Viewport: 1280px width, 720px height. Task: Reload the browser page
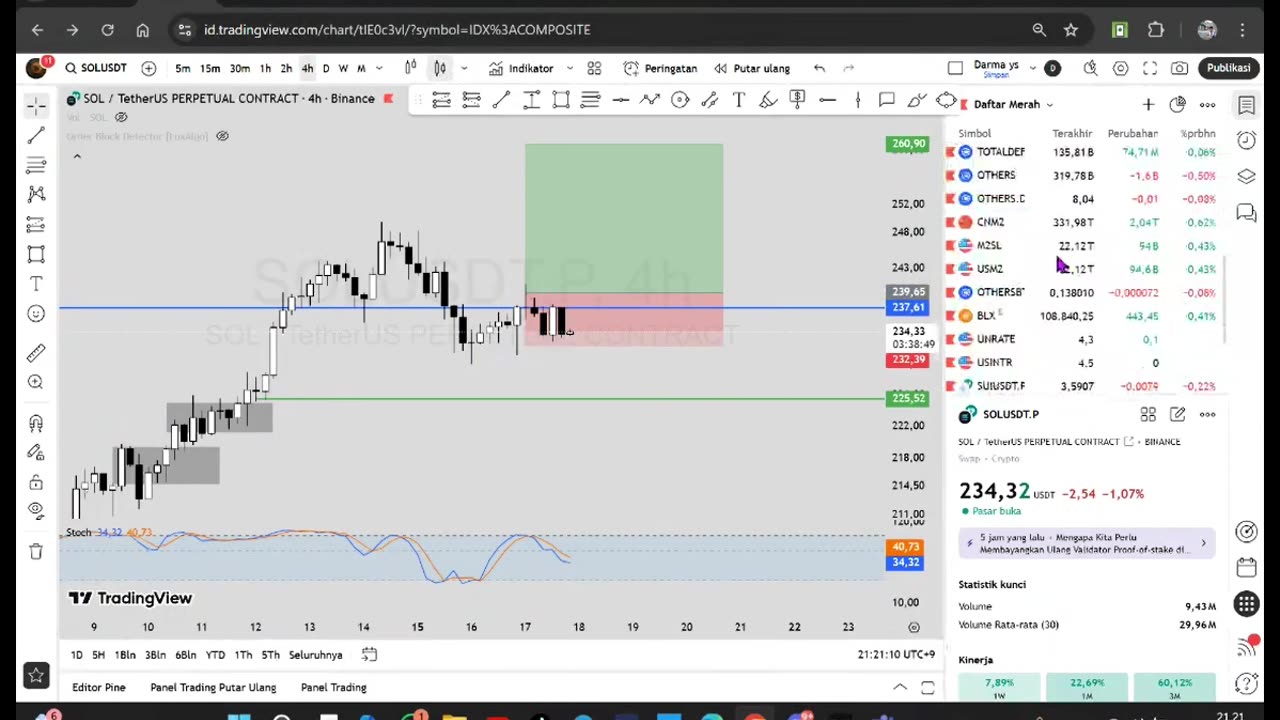point(107,30)
